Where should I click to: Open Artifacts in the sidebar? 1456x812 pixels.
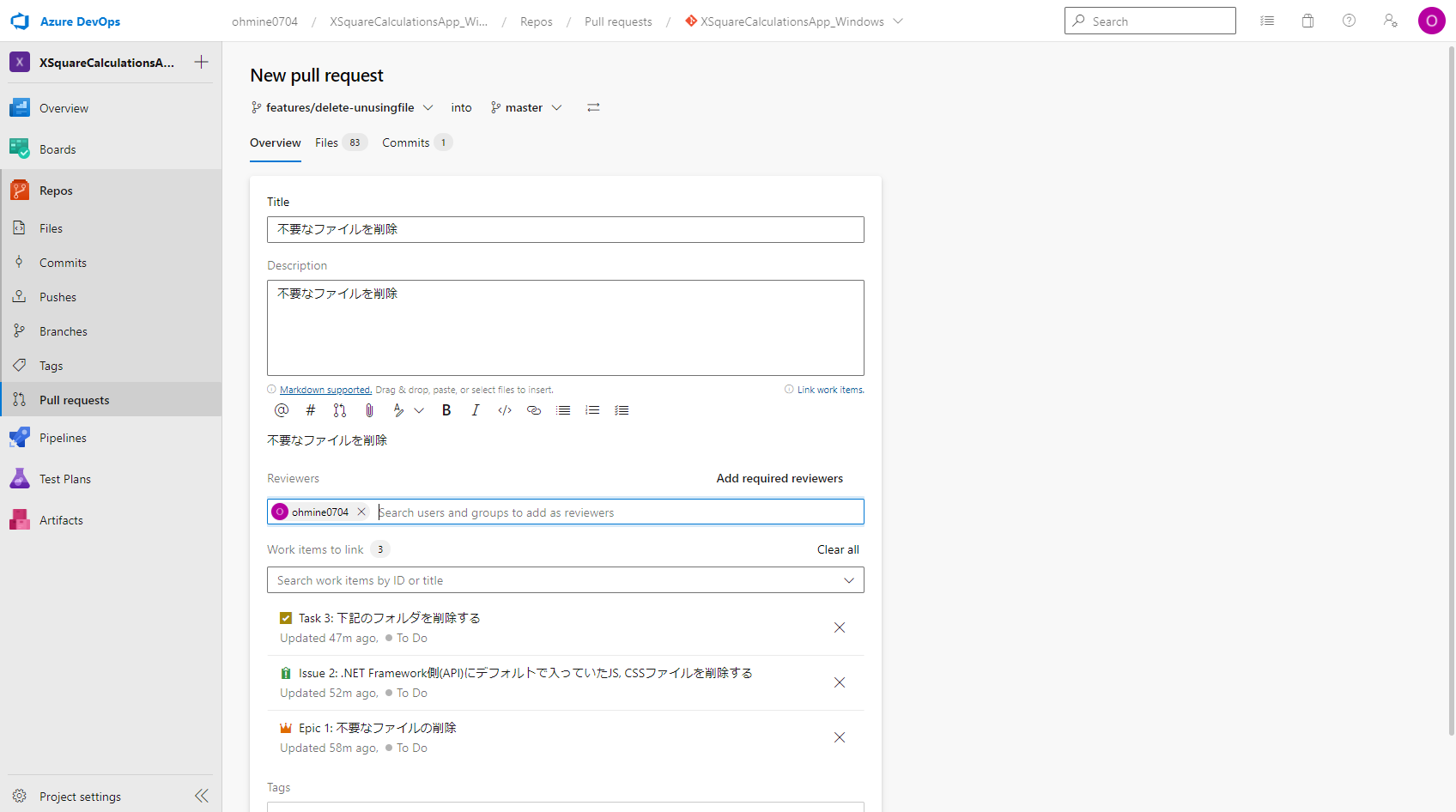[x=111, y=520]
